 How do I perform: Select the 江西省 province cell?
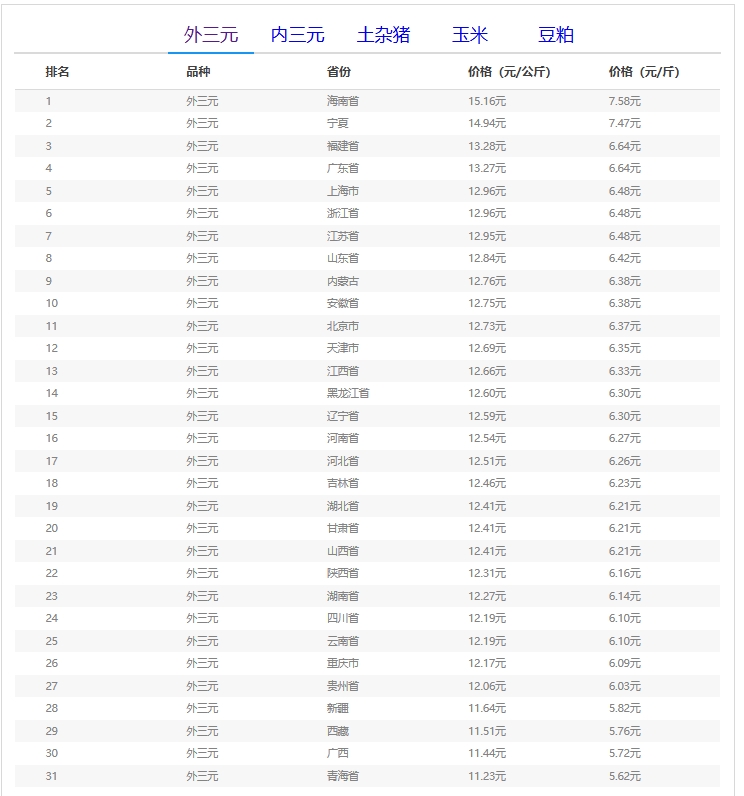pyautogui.click(x=343, y=371)
